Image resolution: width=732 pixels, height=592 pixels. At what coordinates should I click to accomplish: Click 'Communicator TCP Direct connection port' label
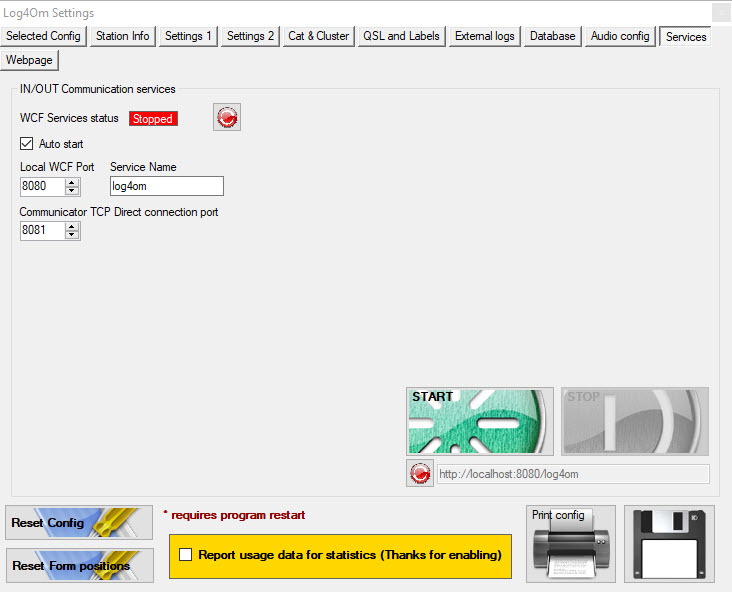pyautogui.click(x=119, y=212)
